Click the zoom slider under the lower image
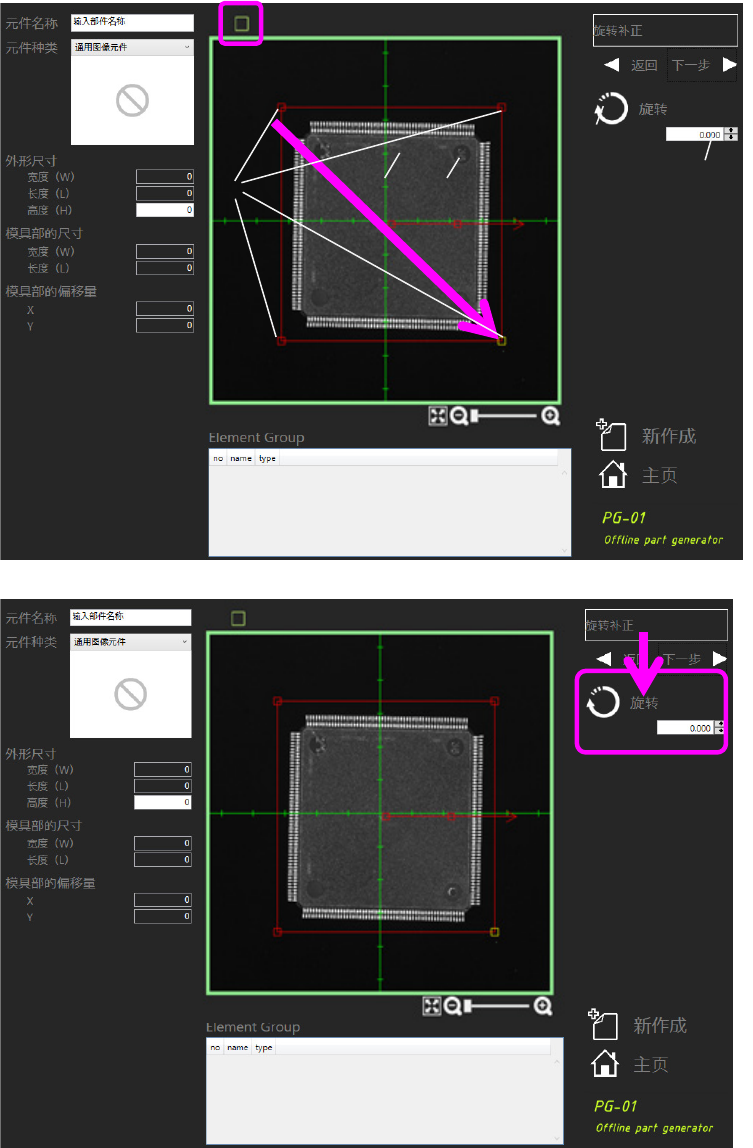Image resolution: width=753 pixels, height=1148 pixels. (497, 1006)
